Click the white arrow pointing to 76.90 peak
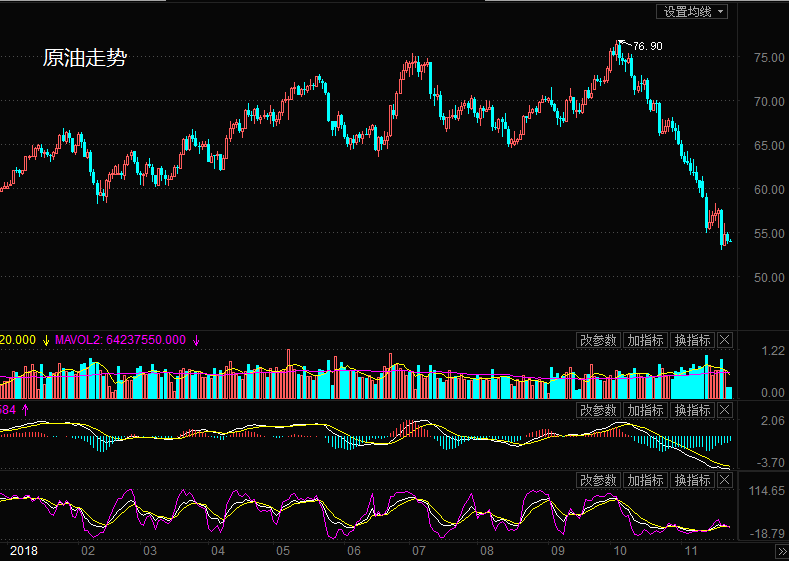This screenshot has width=789, height=561. tap(624, 44)
